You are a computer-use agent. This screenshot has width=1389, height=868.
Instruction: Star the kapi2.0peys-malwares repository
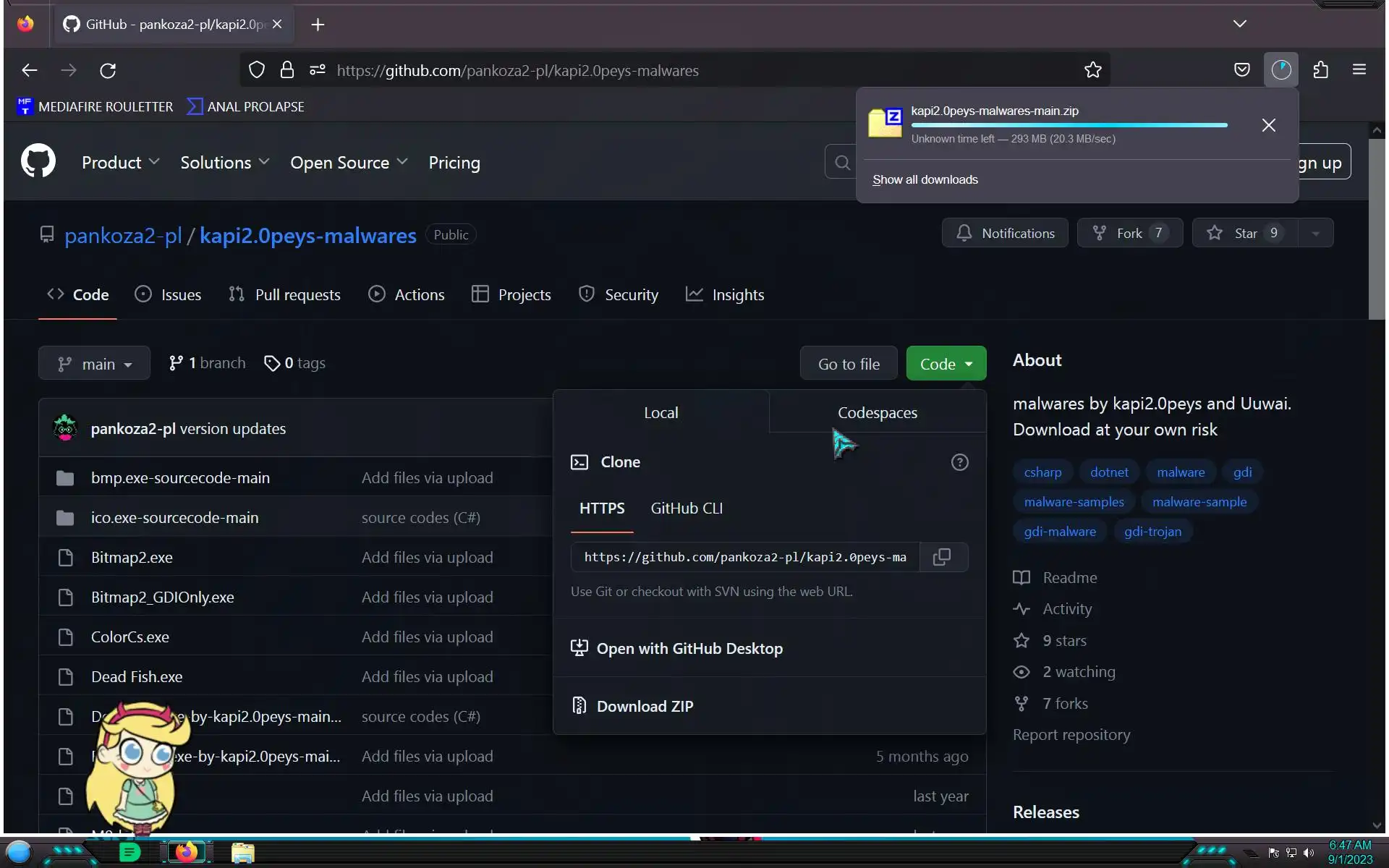1244,233
